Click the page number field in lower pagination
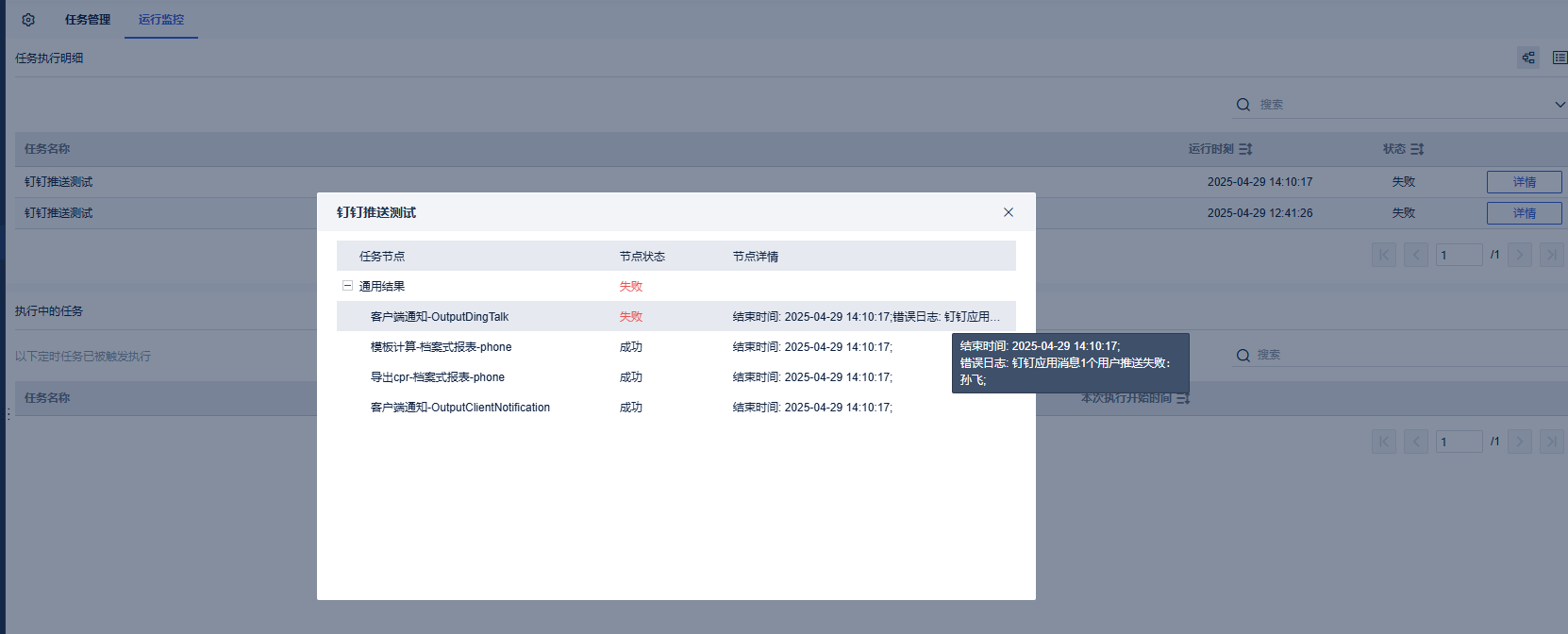 [x=1460, y=442]
